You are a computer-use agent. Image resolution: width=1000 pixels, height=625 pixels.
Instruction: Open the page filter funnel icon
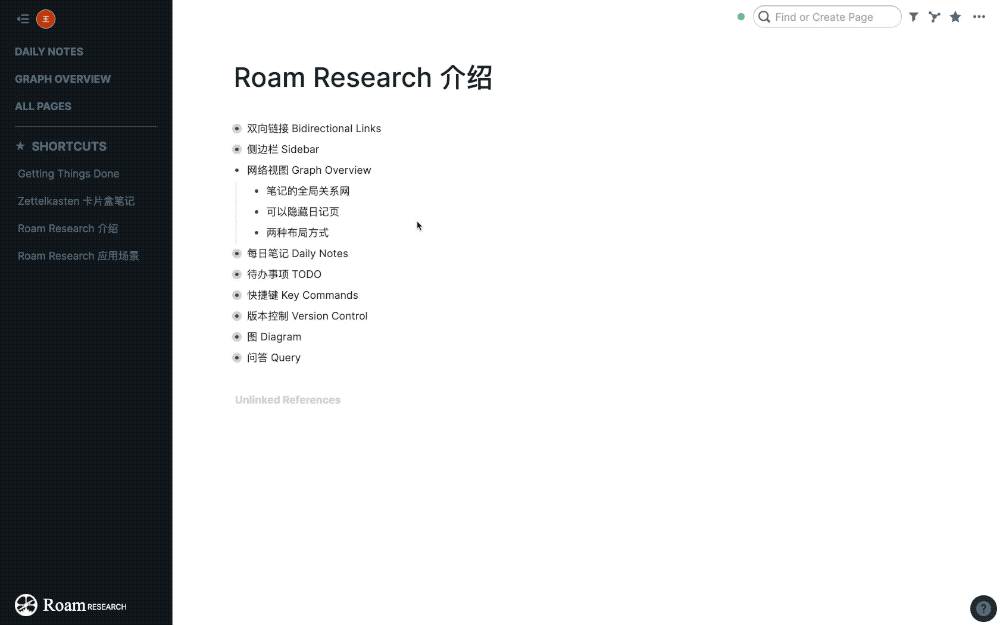914,17
